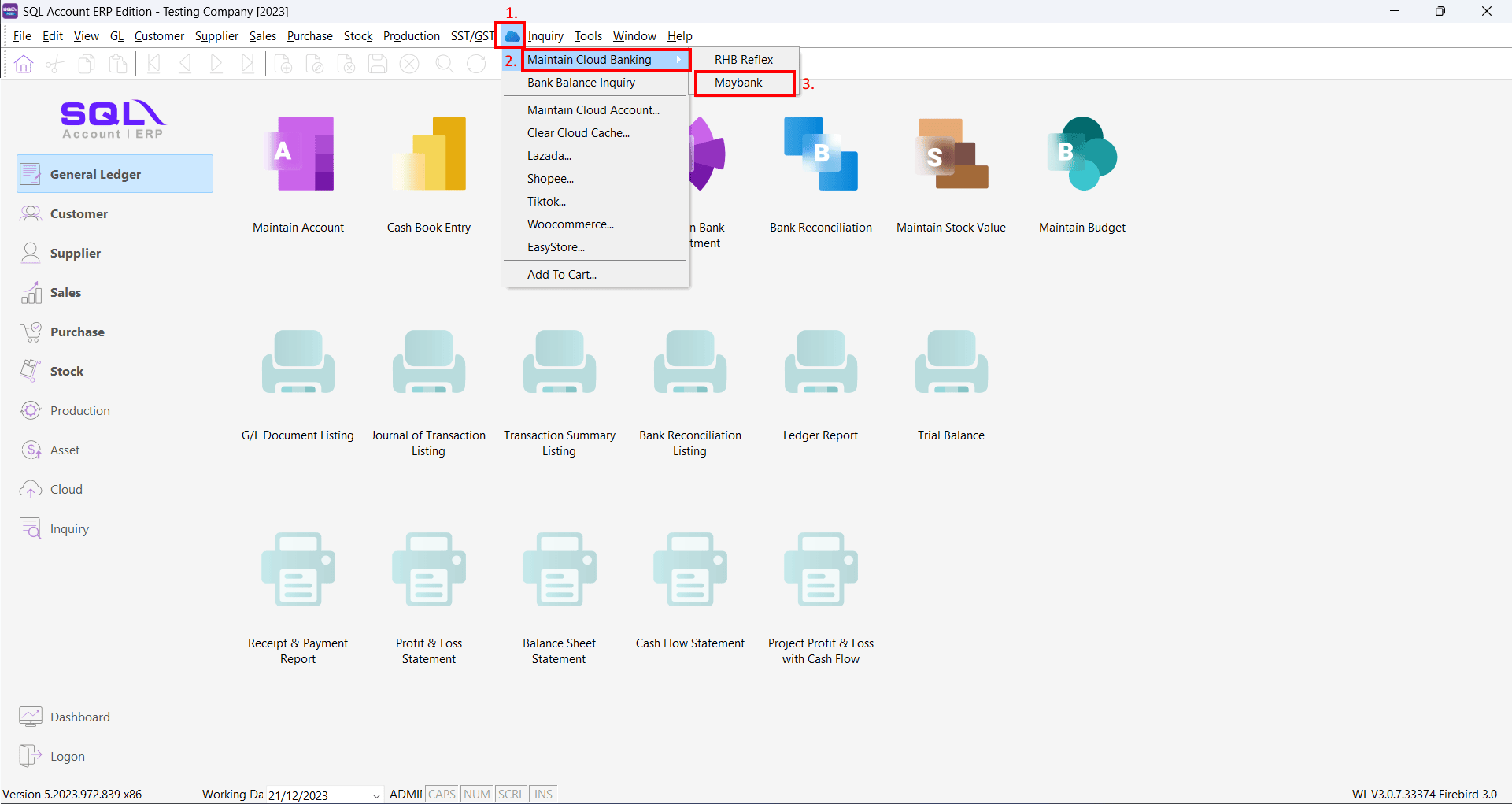Open Maintain Budget icon
This screenshot has width=1512, height=804.
(x=1081, y=154)
